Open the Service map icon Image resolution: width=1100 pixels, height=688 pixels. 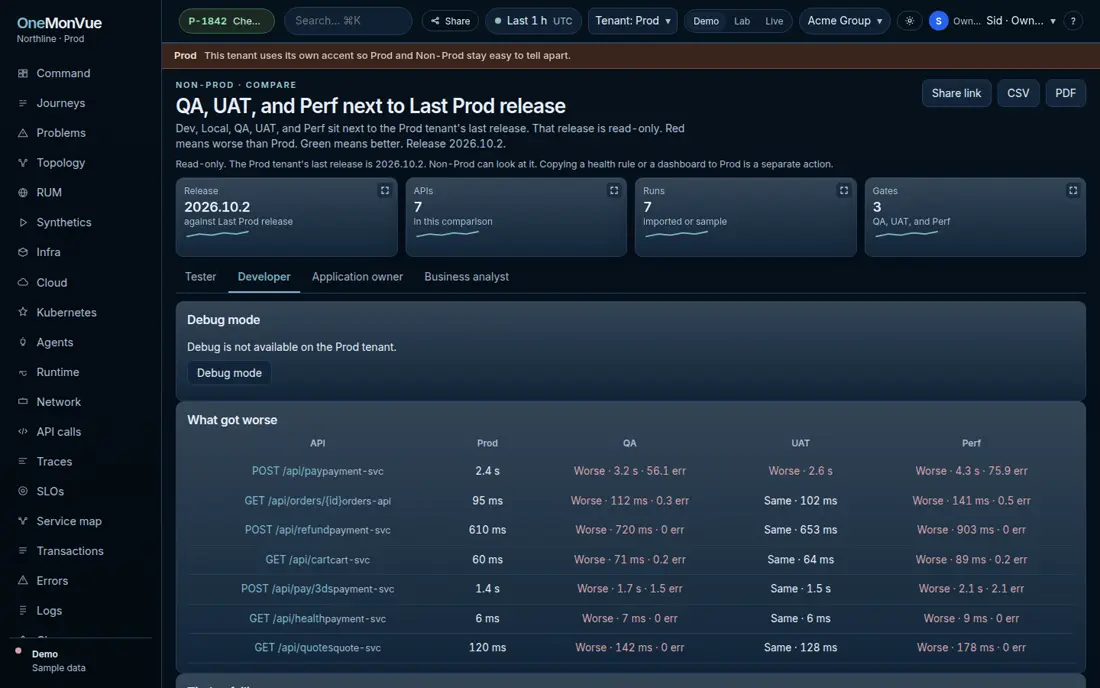coord(22,521)
